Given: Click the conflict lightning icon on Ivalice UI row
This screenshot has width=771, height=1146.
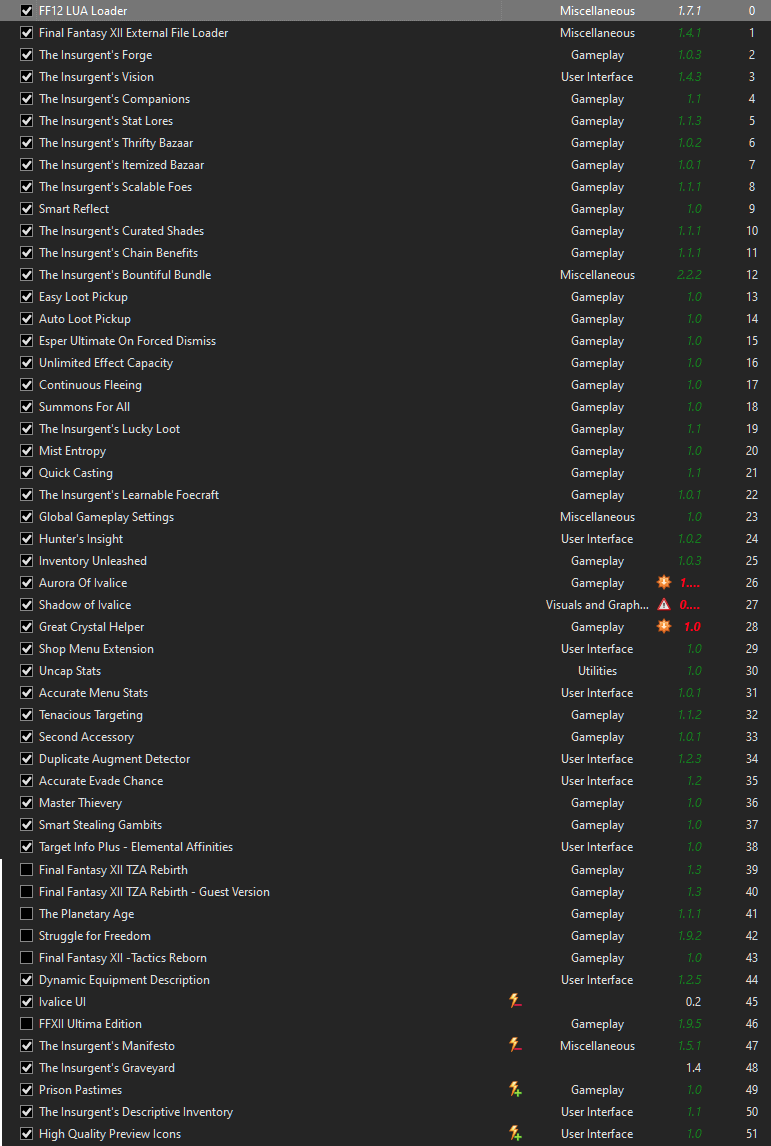Looking at the screenshot, I should pyautogui.click(x=515, y=1001).
